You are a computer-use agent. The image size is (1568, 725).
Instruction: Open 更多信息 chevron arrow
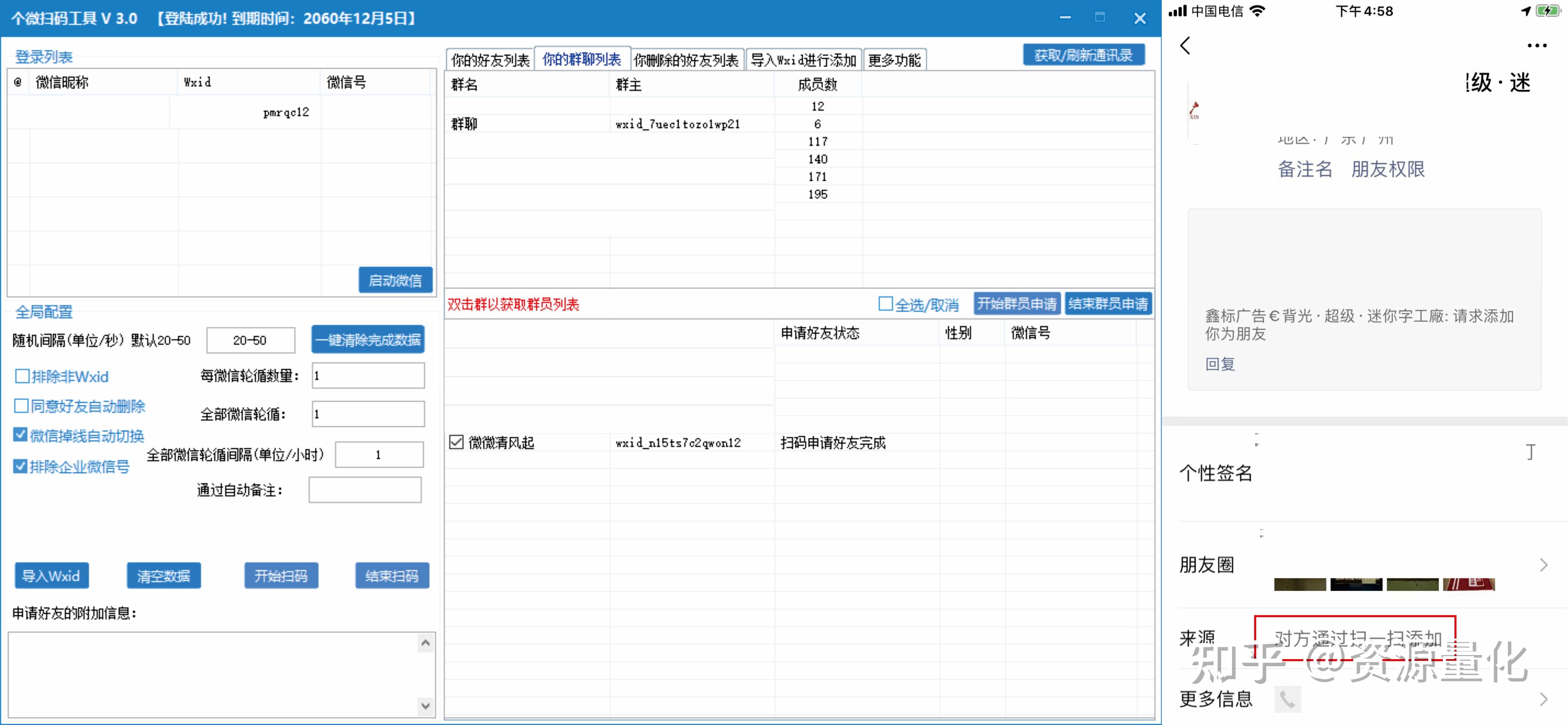pyautogui.click(x=1543, y=699)
